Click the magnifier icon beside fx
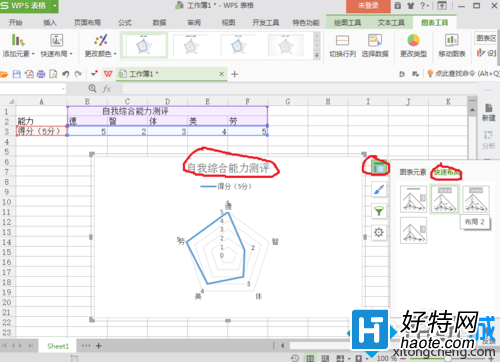The image size is (500, 362). 92,88
